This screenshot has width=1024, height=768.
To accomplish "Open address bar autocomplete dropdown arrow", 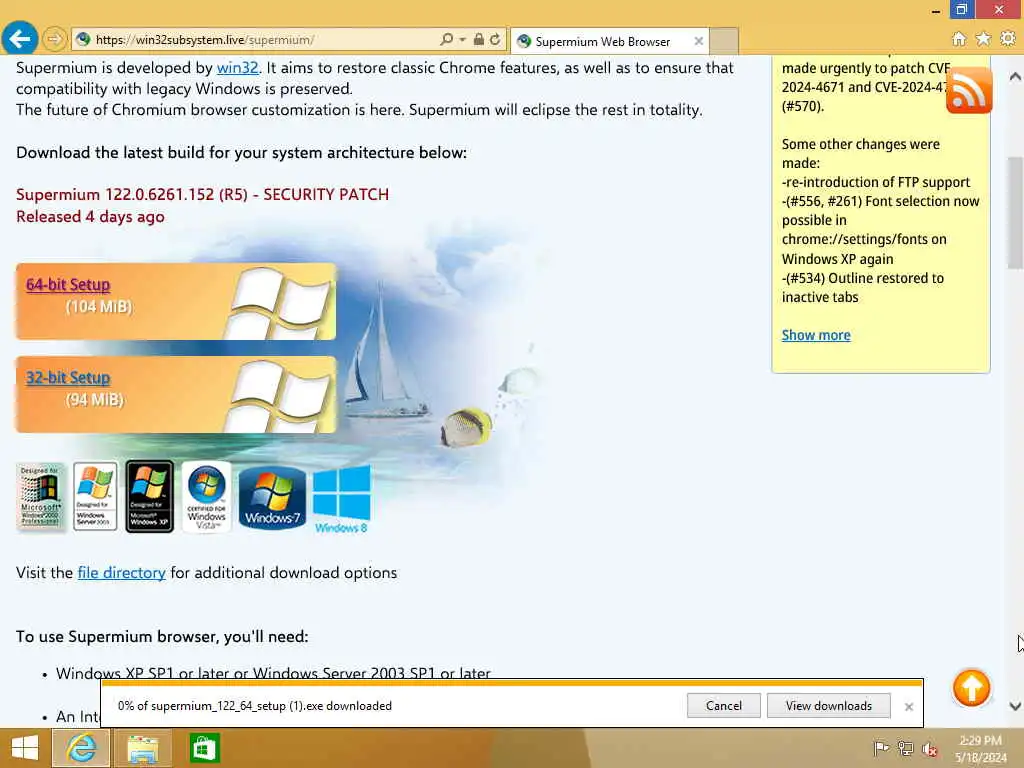I will (462, 40).
